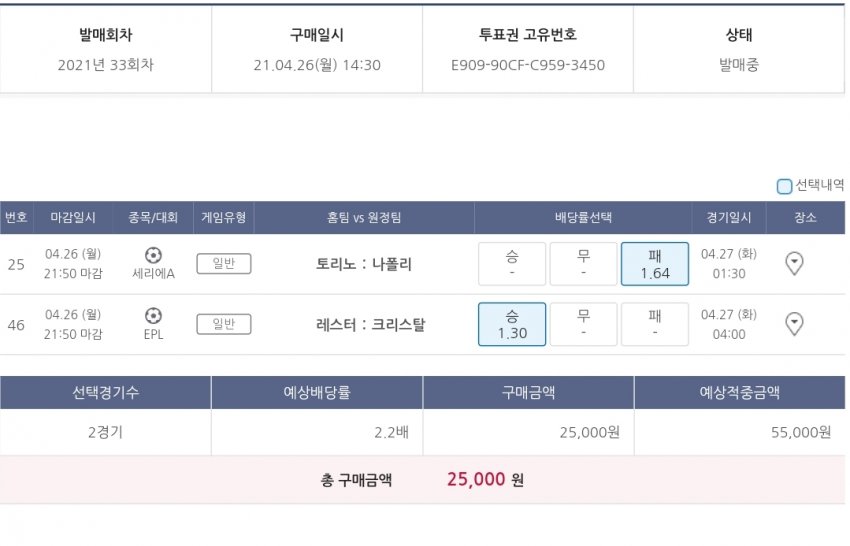Deselect 승 1.30 for 레스터 : 크리스탈
Screen dimensions: 850x546
512,324
